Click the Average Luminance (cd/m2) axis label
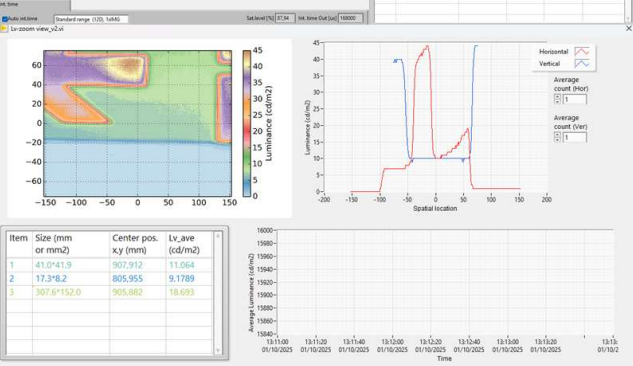 point(251,293)
